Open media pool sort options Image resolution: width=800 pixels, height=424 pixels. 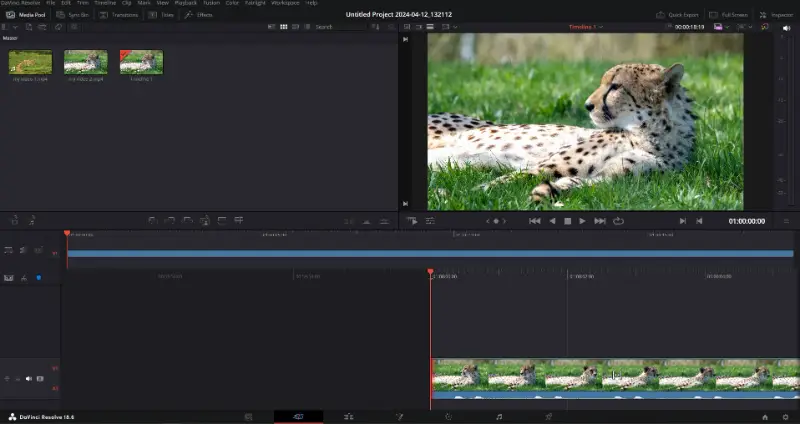(376, 27)
